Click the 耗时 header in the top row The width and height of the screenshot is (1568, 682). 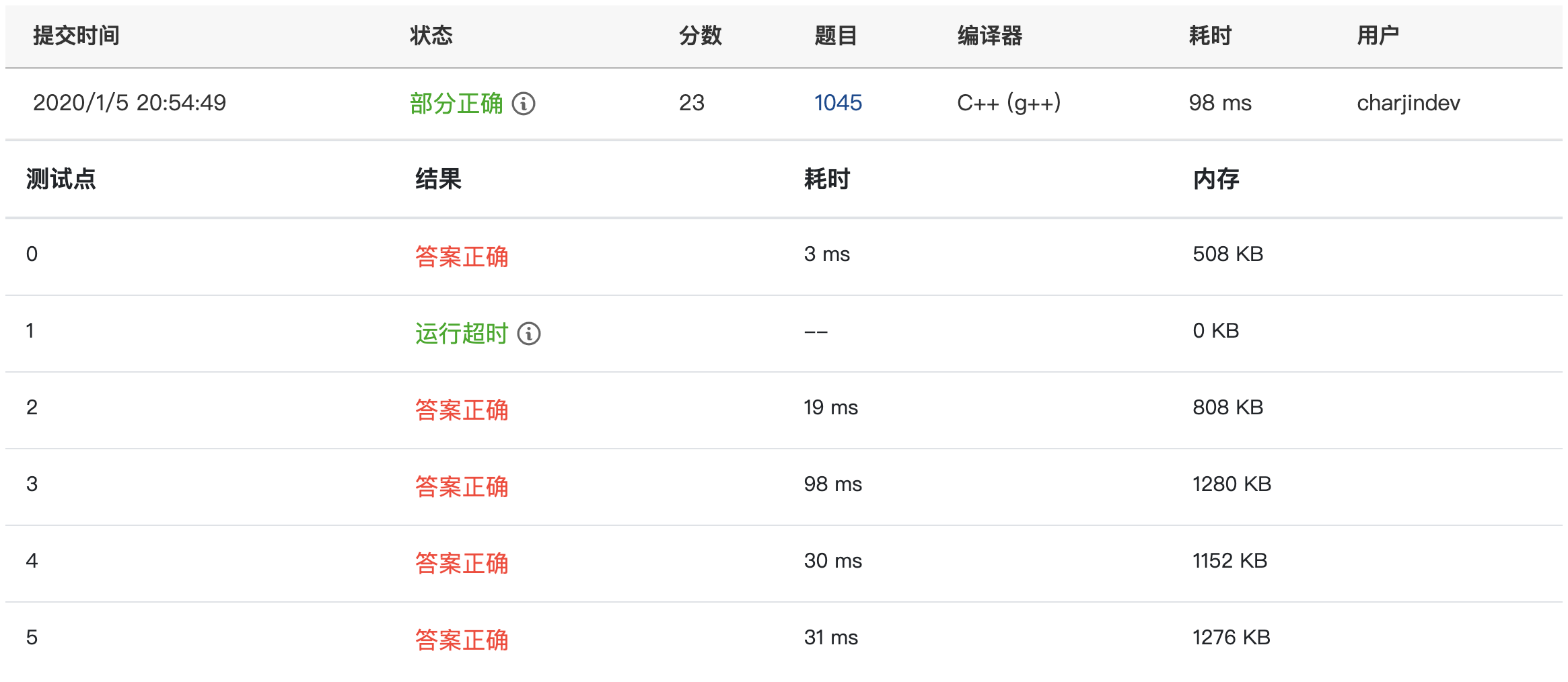point(1211,36)
